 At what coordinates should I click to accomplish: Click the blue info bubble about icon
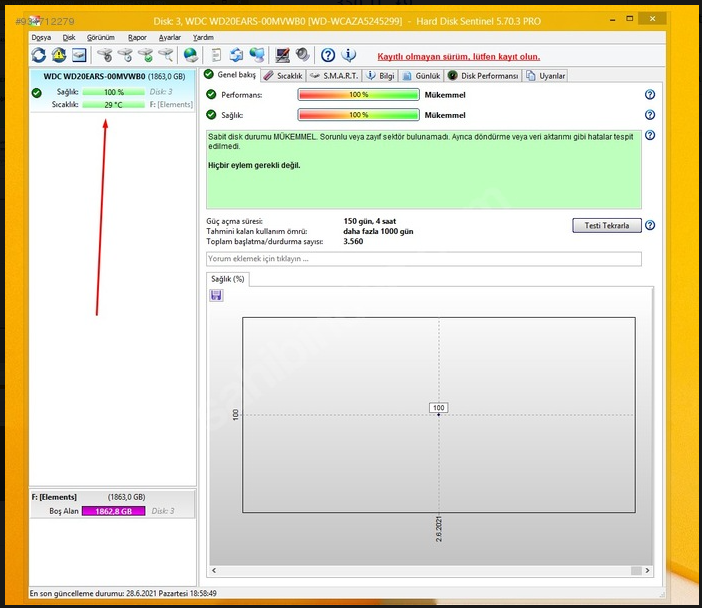tap(348, 55)
